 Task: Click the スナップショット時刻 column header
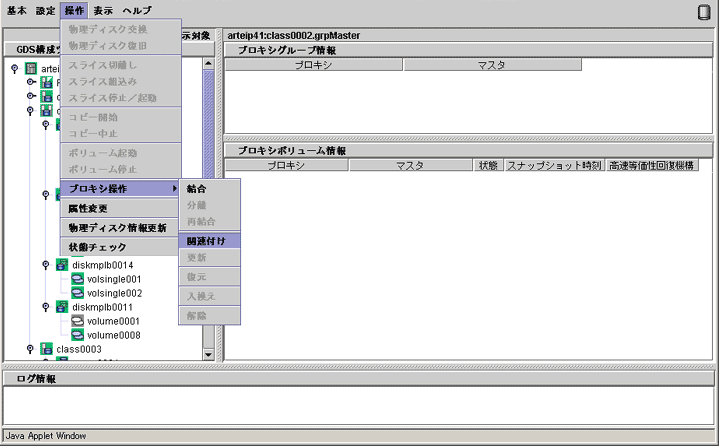(553, 166)
